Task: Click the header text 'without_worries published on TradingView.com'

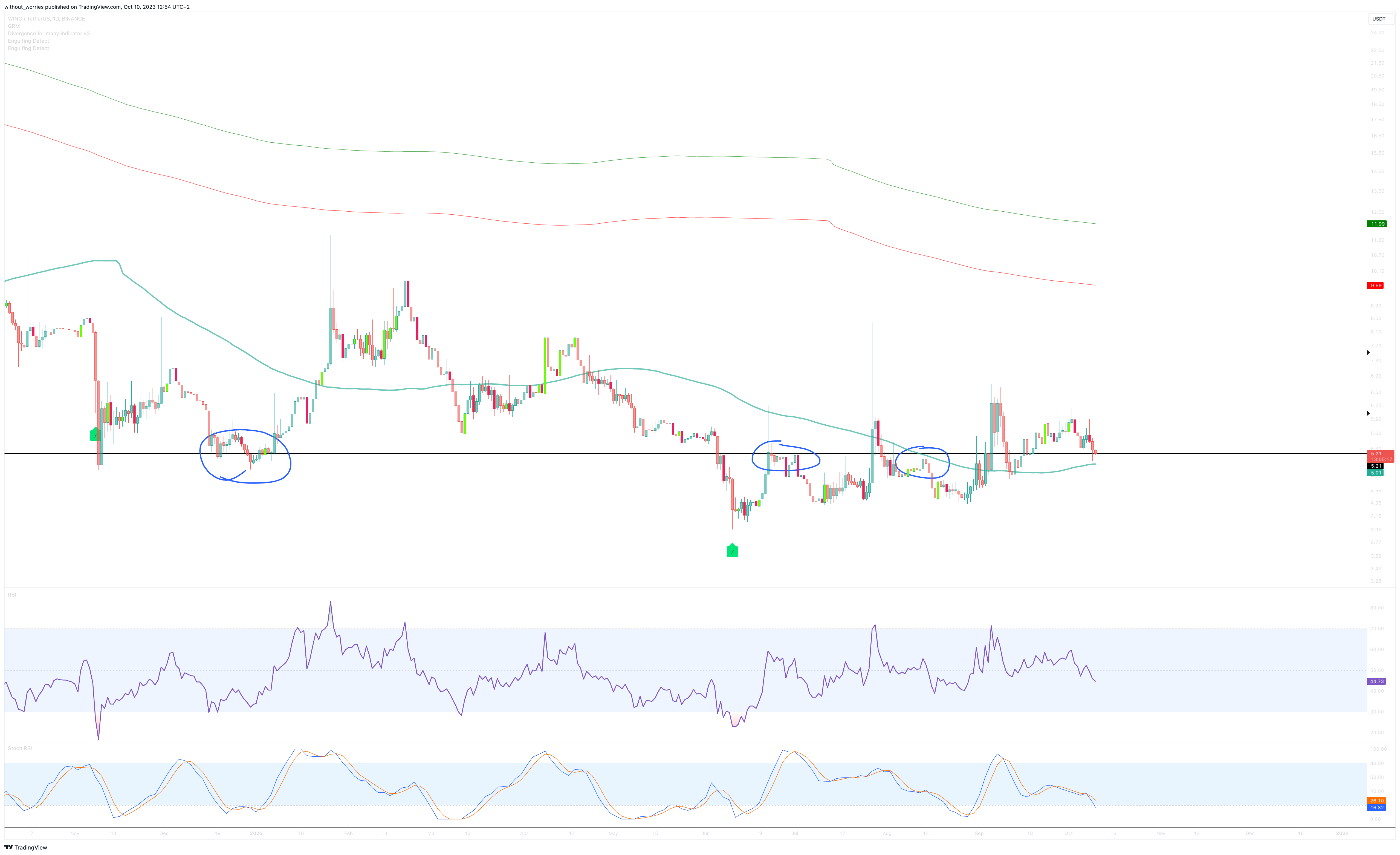Action: tap(63, 7)
